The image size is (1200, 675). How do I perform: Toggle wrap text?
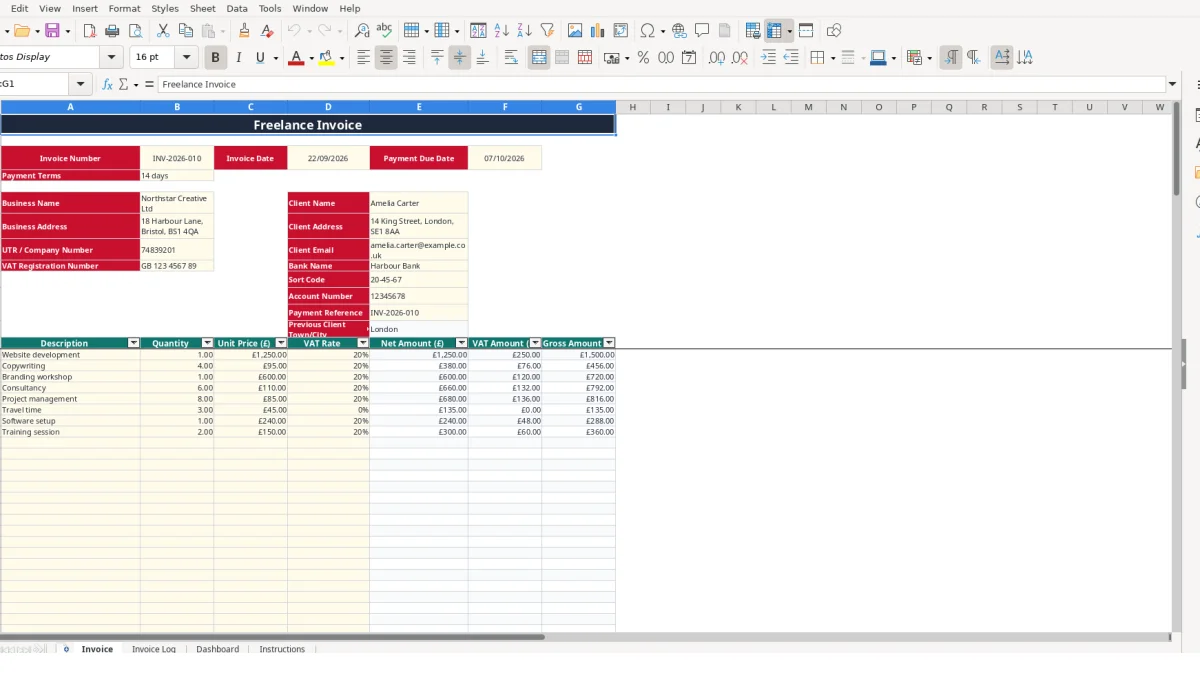(511, 58)
